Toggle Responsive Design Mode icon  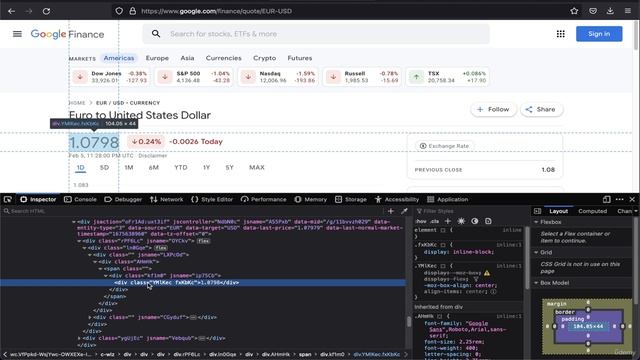tap(607, 199)
